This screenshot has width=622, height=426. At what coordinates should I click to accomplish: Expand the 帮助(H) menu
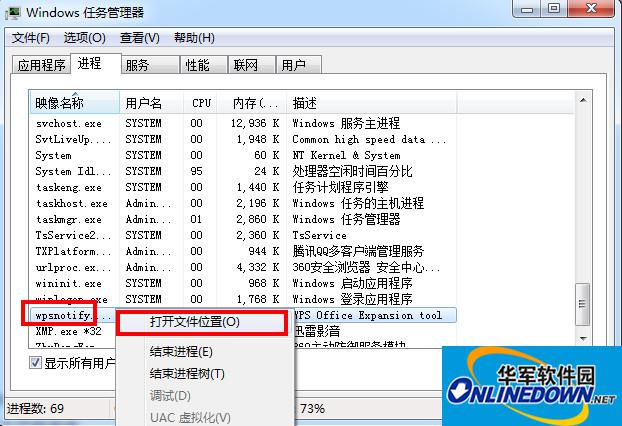[x=193, y=38]
